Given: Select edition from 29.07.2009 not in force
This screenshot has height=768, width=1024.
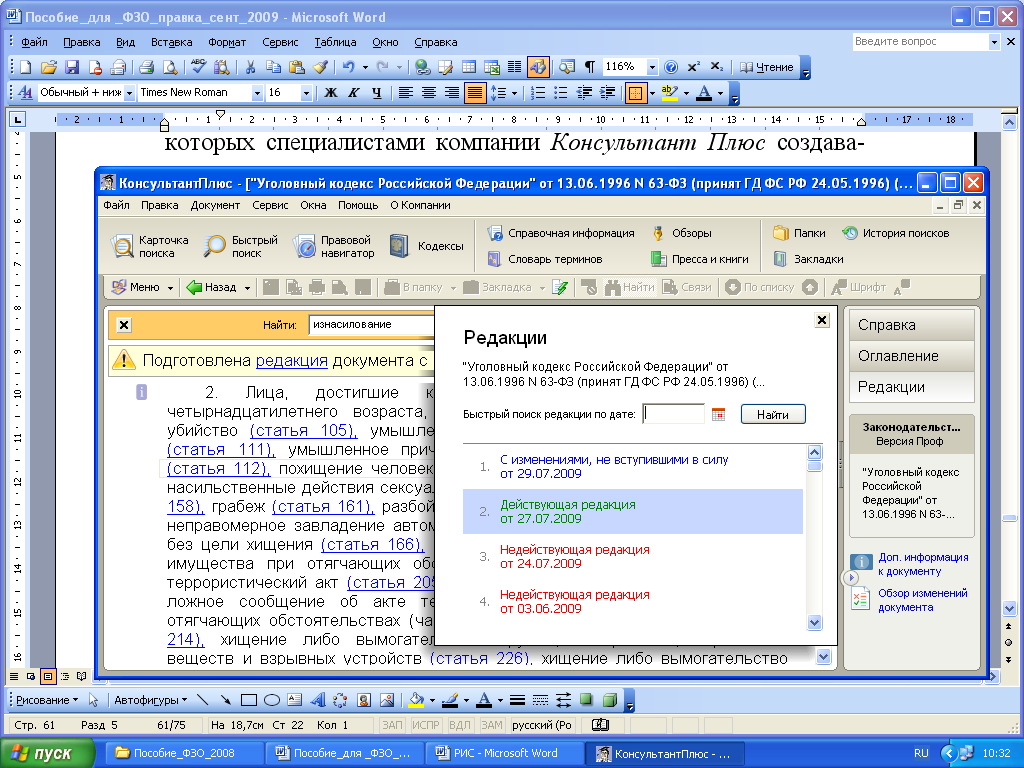Looking at the screenshot, I should click(x=633, y=467).
